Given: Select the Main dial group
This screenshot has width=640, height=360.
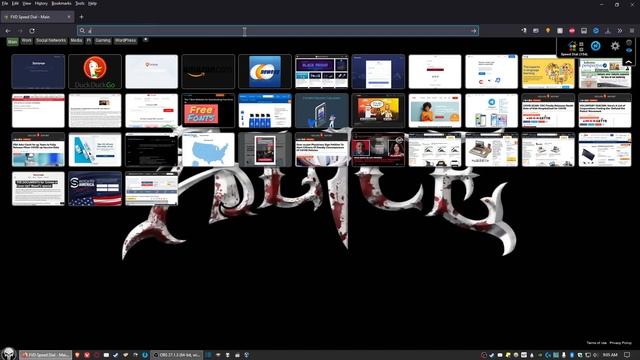Looking at the screenshot, I should tap(12, 41).
